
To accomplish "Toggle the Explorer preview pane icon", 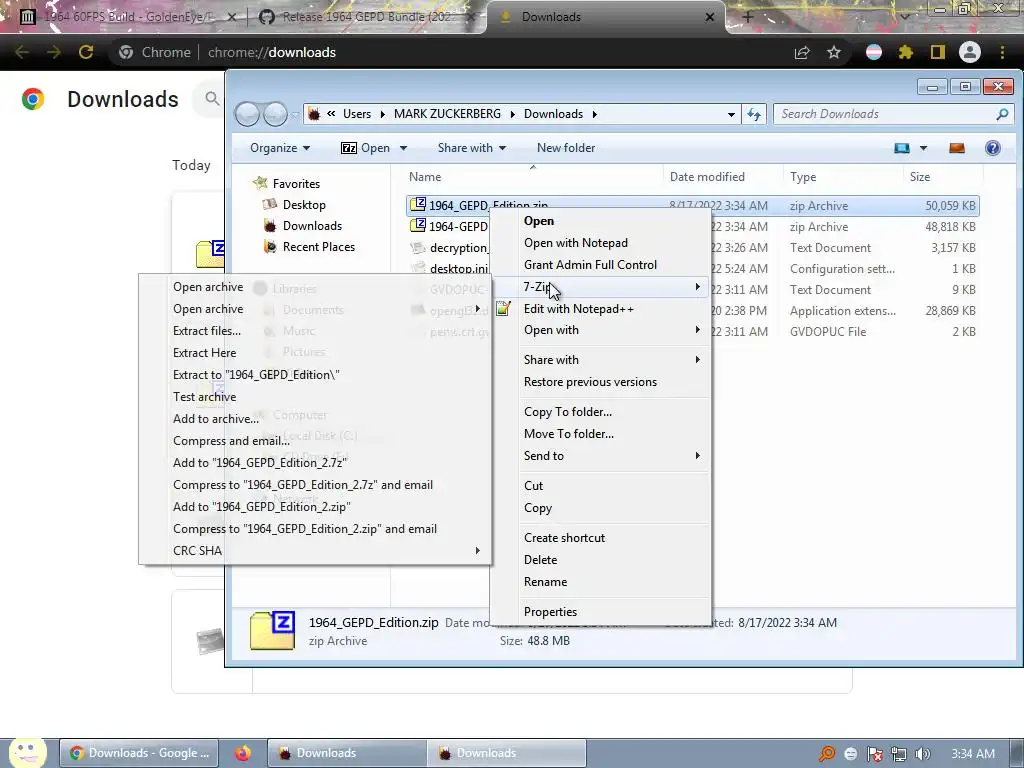I will click(x=957, y=148).
